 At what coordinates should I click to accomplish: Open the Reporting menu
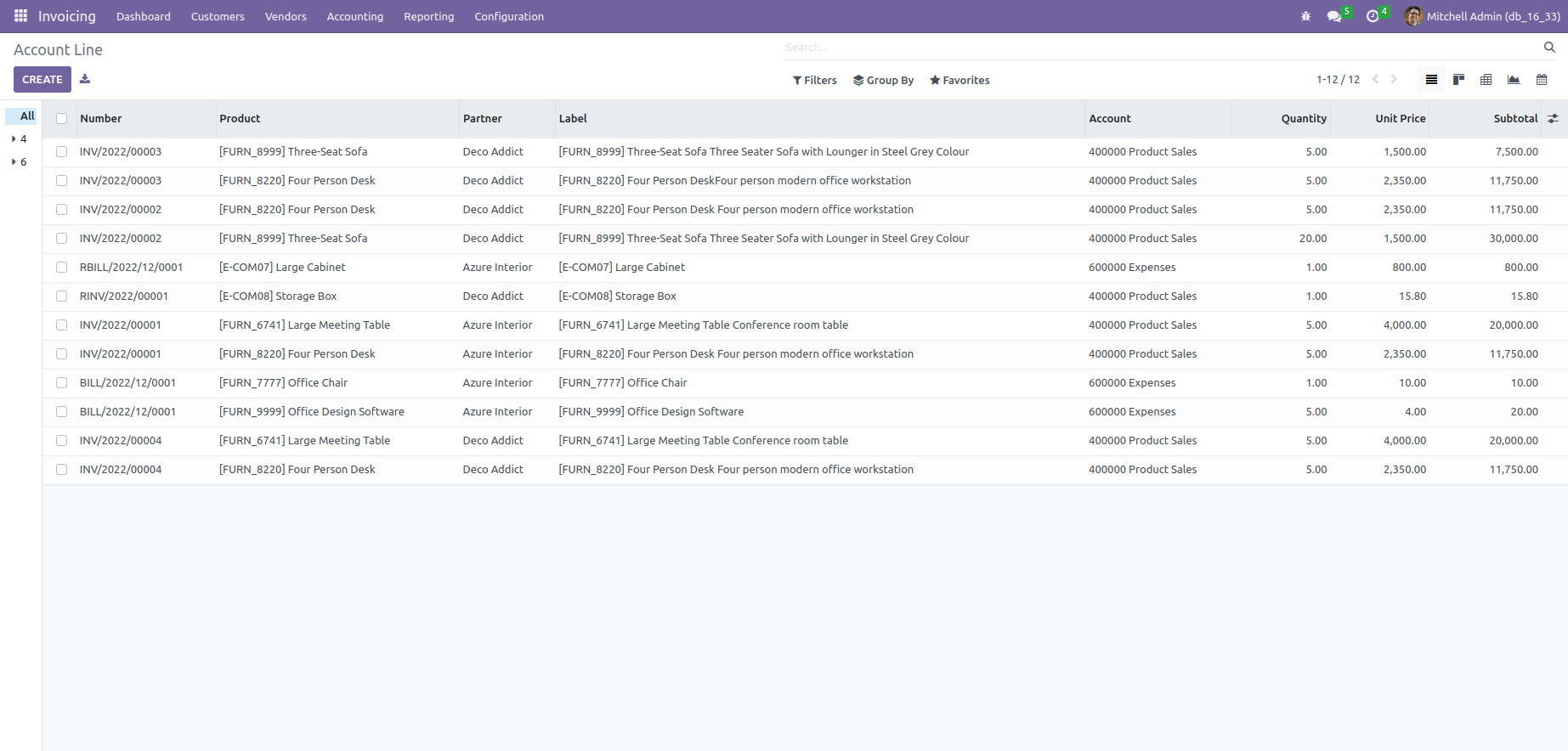429,16
